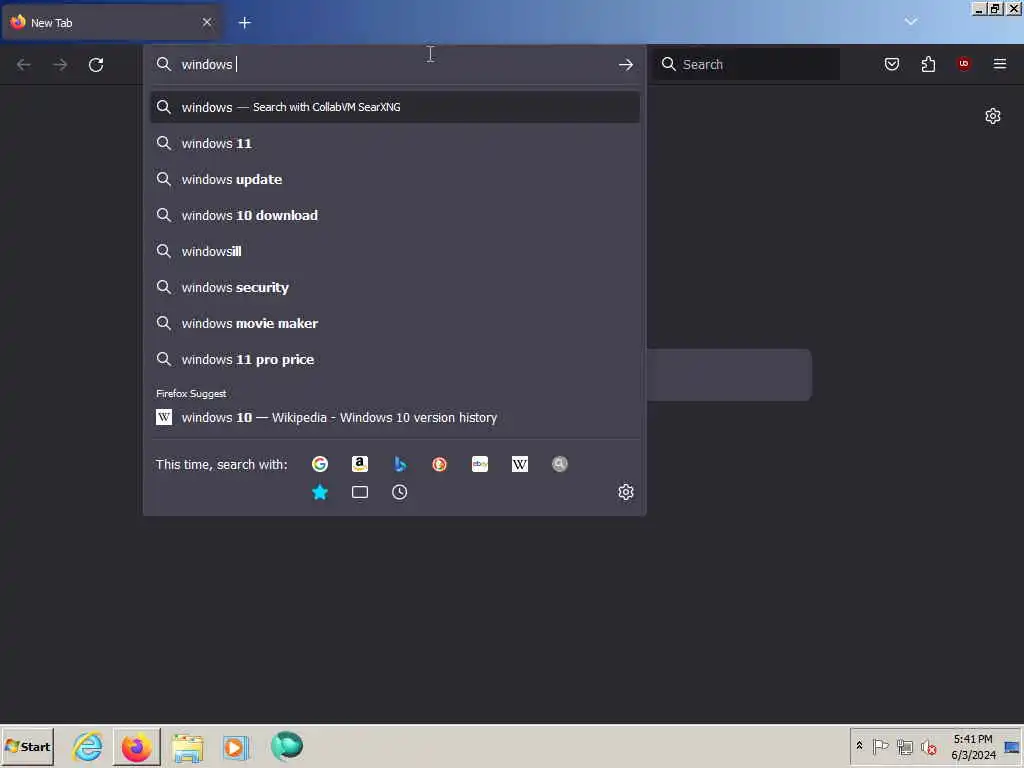
Task: Go back one page
Action: pos(24,65)
